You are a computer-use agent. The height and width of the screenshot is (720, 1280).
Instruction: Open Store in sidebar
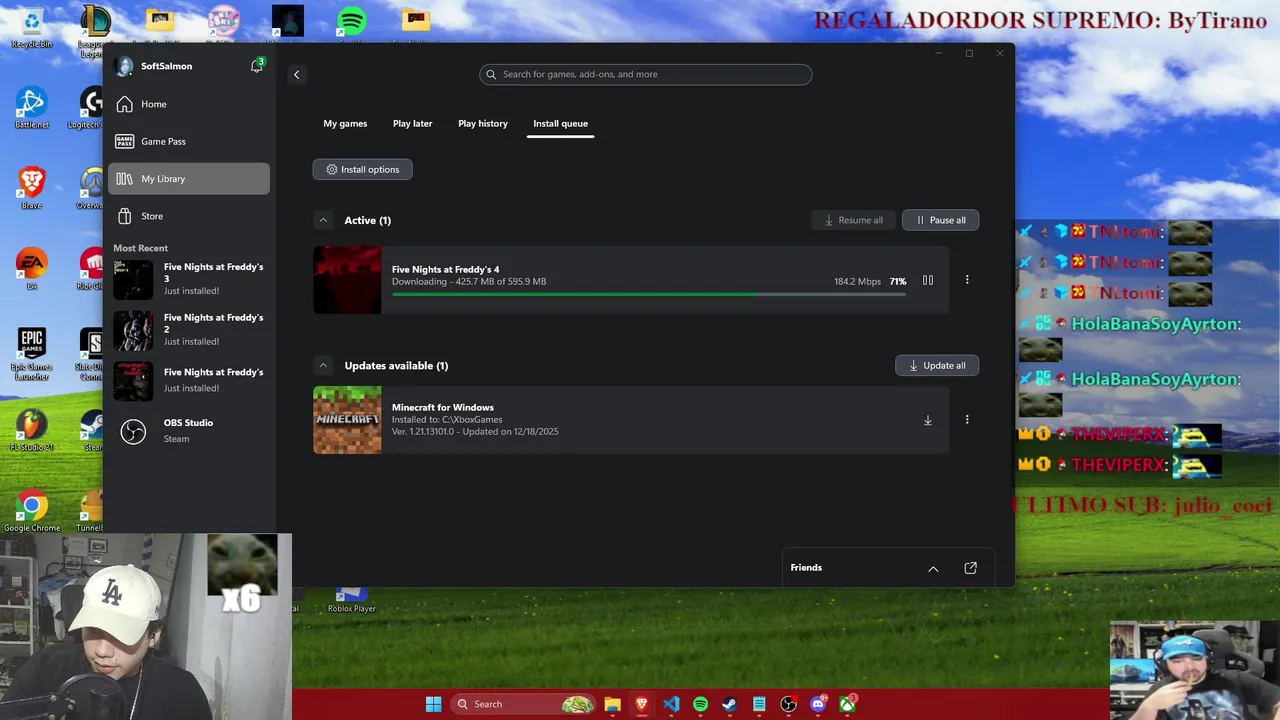point(189,216)
